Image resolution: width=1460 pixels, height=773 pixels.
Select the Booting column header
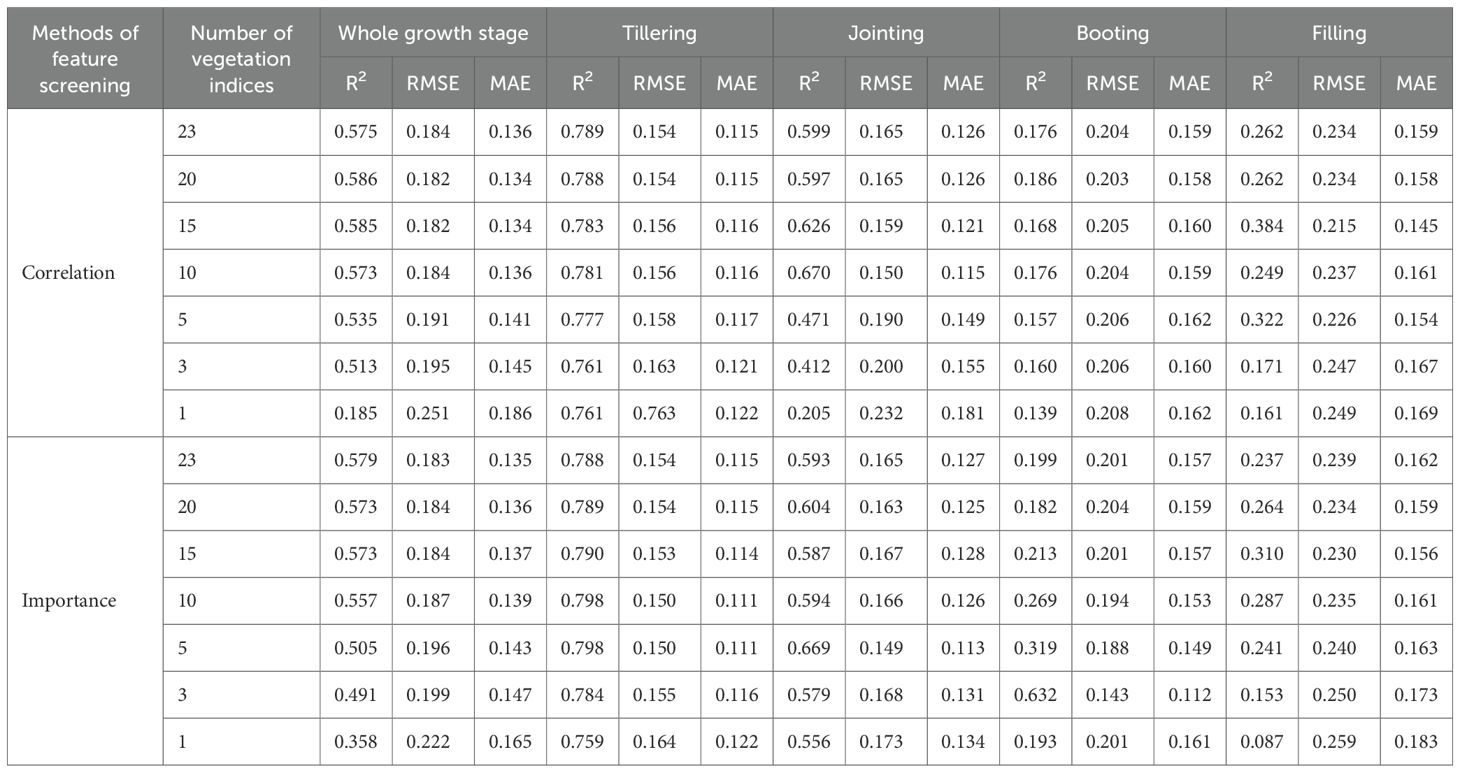click(x=1112, y=33)
